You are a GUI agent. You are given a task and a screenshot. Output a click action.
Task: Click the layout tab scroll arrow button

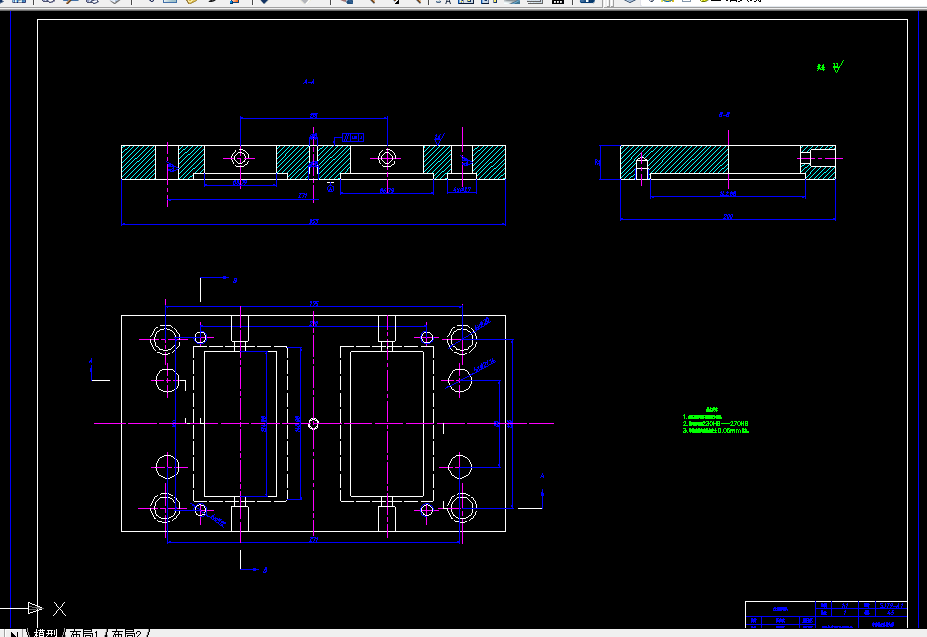click(x=13, y=633)
